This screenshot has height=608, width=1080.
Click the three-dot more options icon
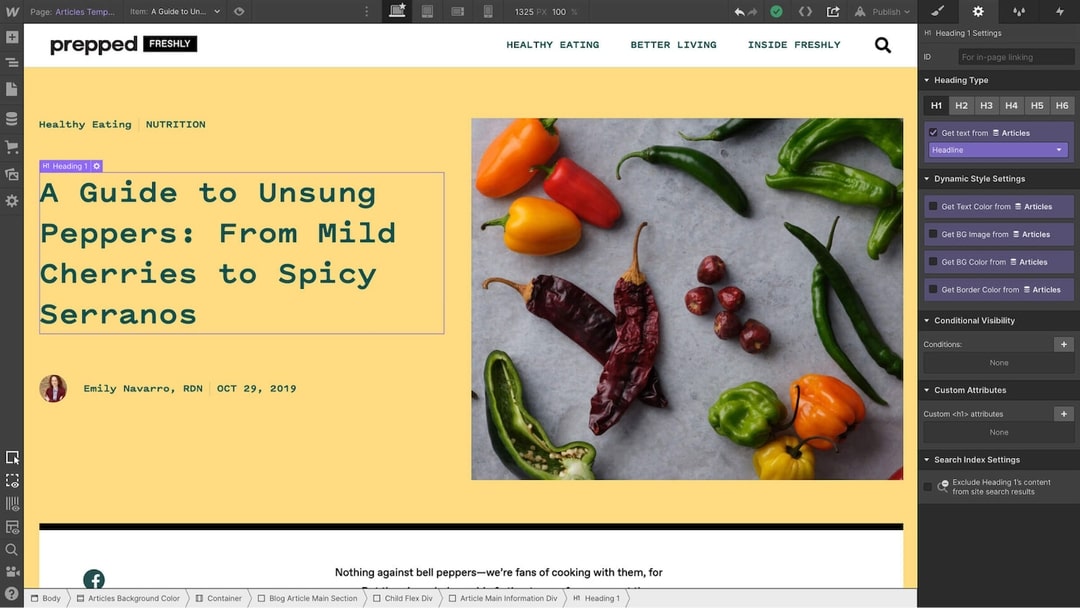click(x=366, y=12)
